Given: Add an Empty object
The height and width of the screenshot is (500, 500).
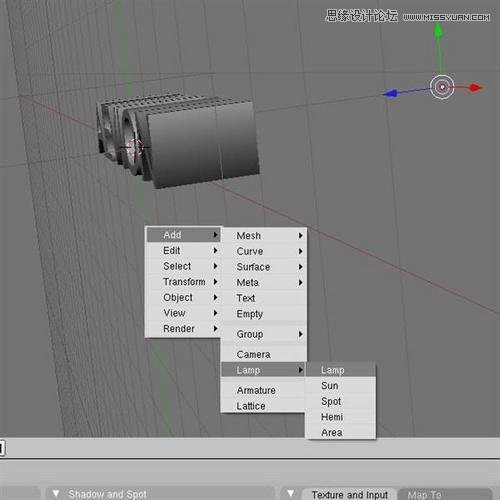Looking at the screenshot, I should [264, 314].
